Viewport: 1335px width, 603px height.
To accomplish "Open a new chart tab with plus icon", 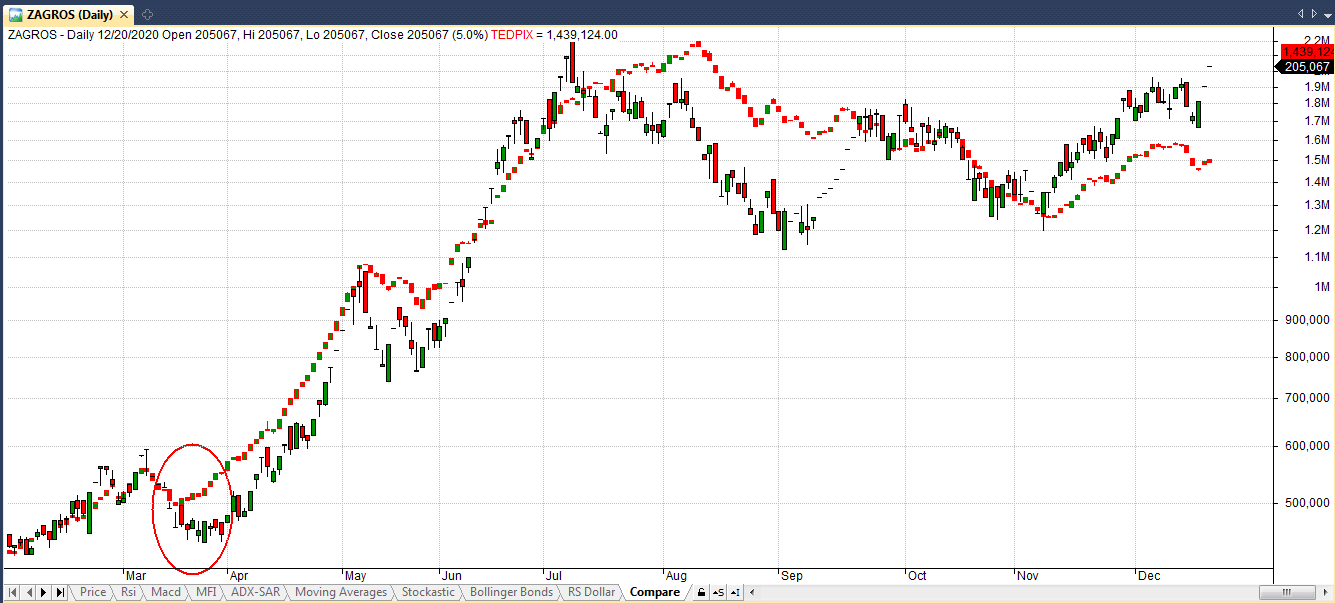I will (x=147, y=13).
